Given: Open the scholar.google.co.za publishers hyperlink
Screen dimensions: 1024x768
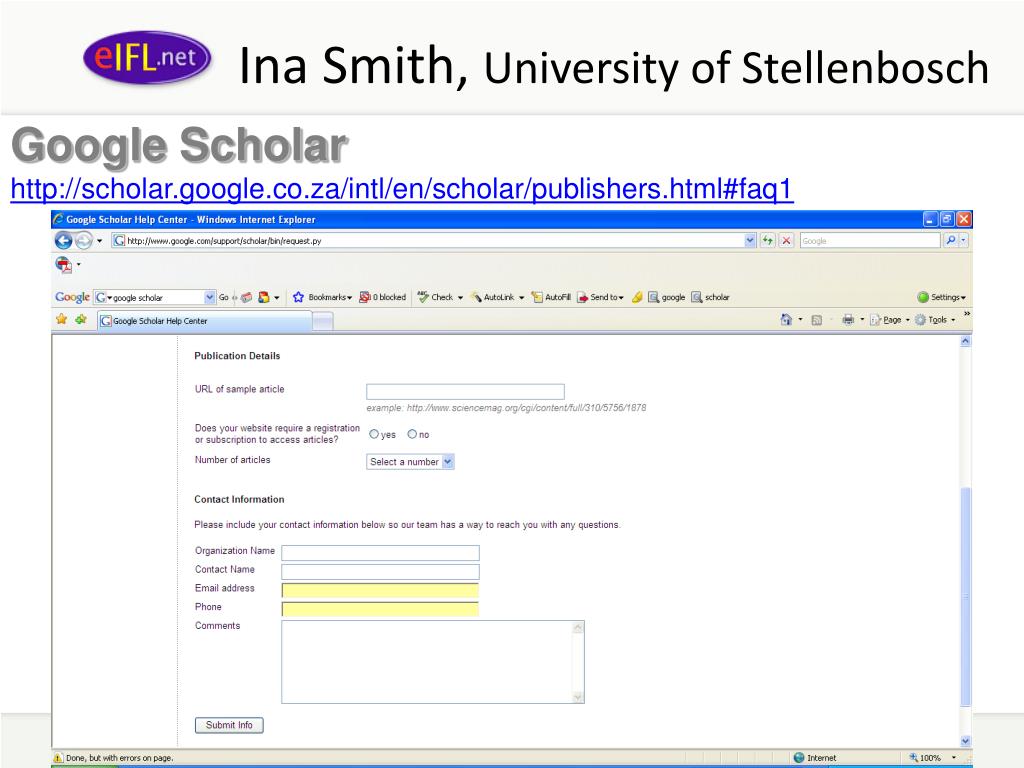Looking at the screenshot, I should 402,189.
